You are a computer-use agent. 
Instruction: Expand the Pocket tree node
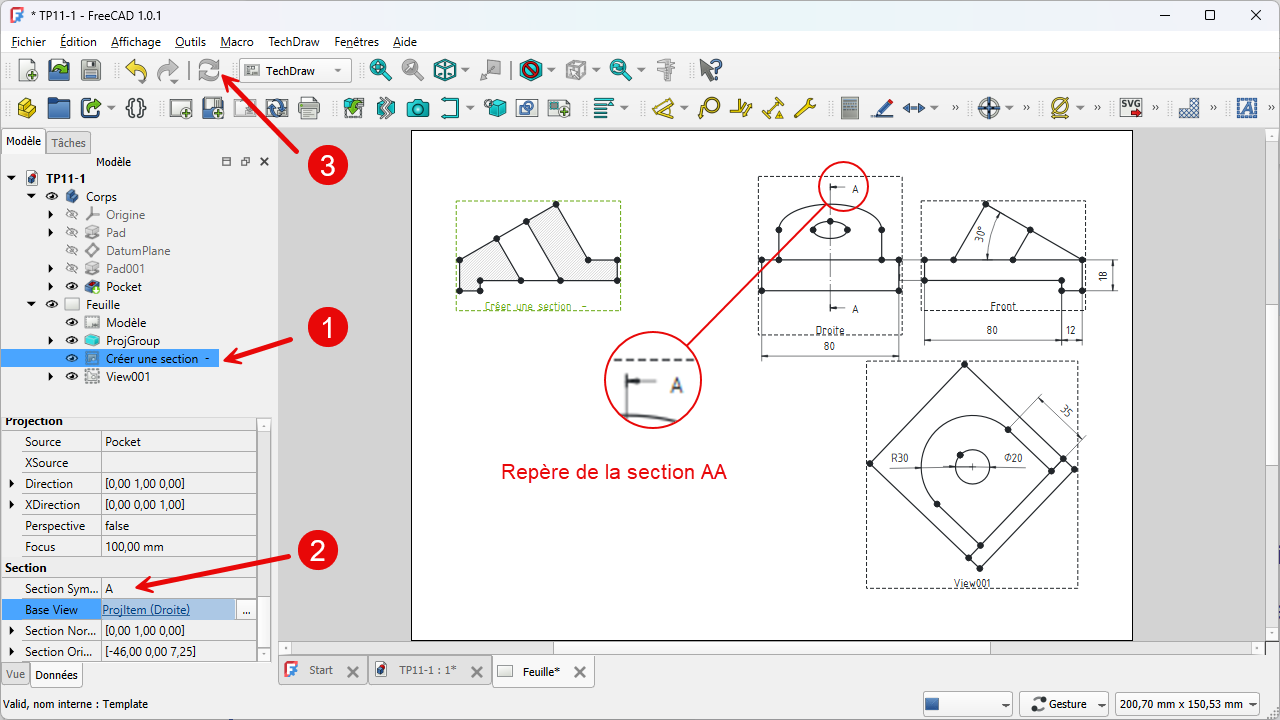[x=51, y=287]
